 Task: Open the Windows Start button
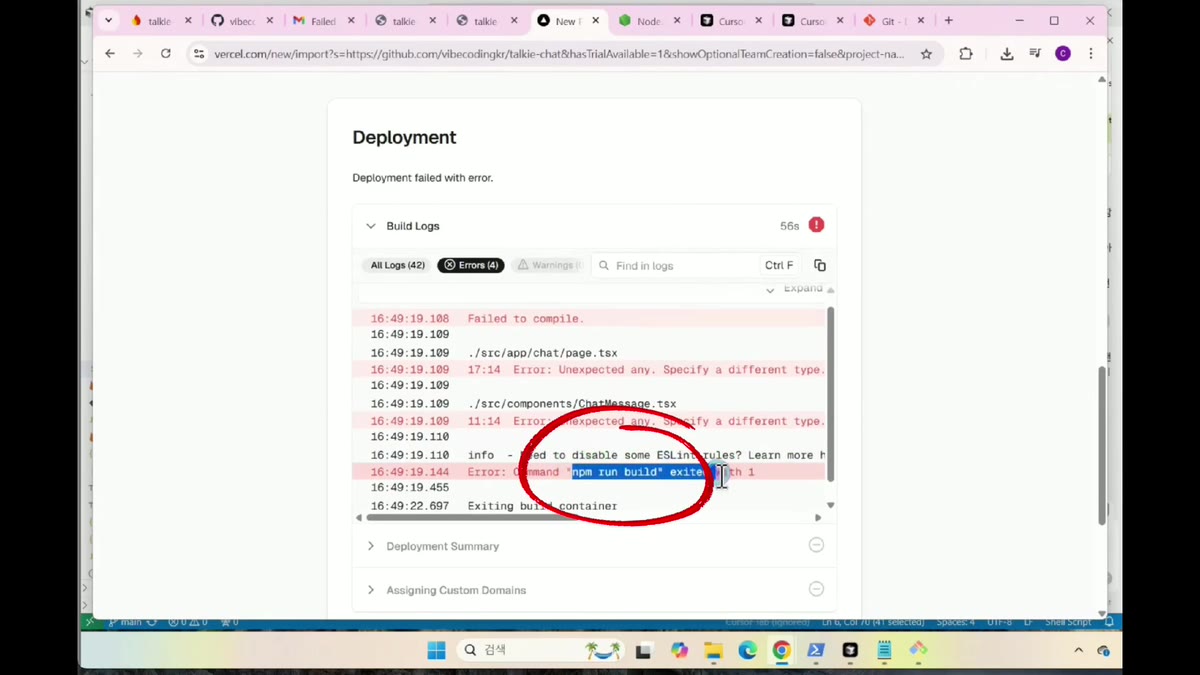pyautogui.click(x=436, y=651)
